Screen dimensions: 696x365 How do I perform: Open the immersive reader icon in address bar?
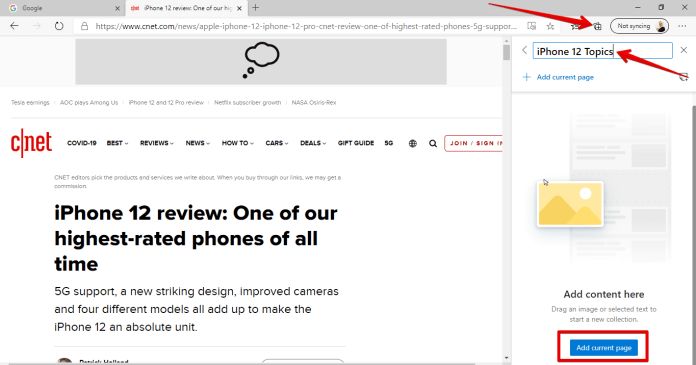click(531, 26)
